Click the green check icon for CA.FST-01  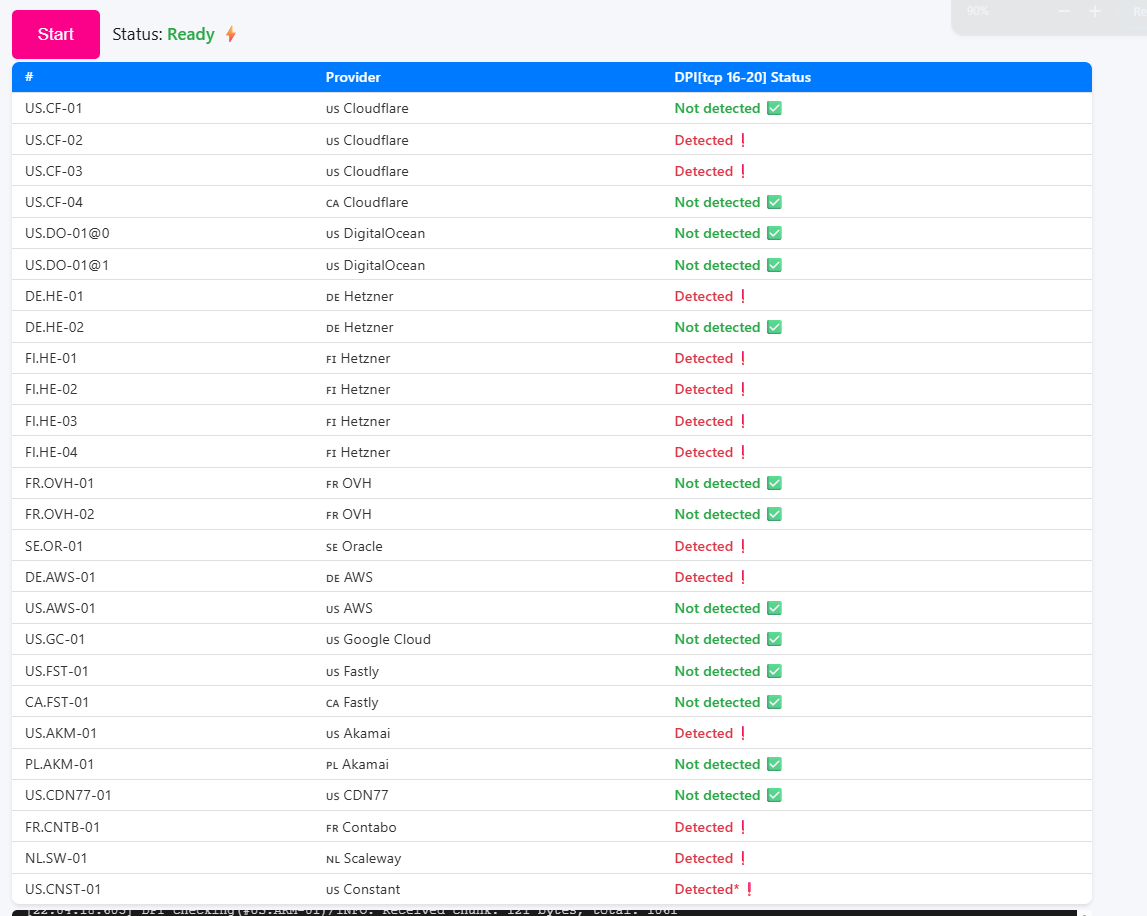coord(775,702)
